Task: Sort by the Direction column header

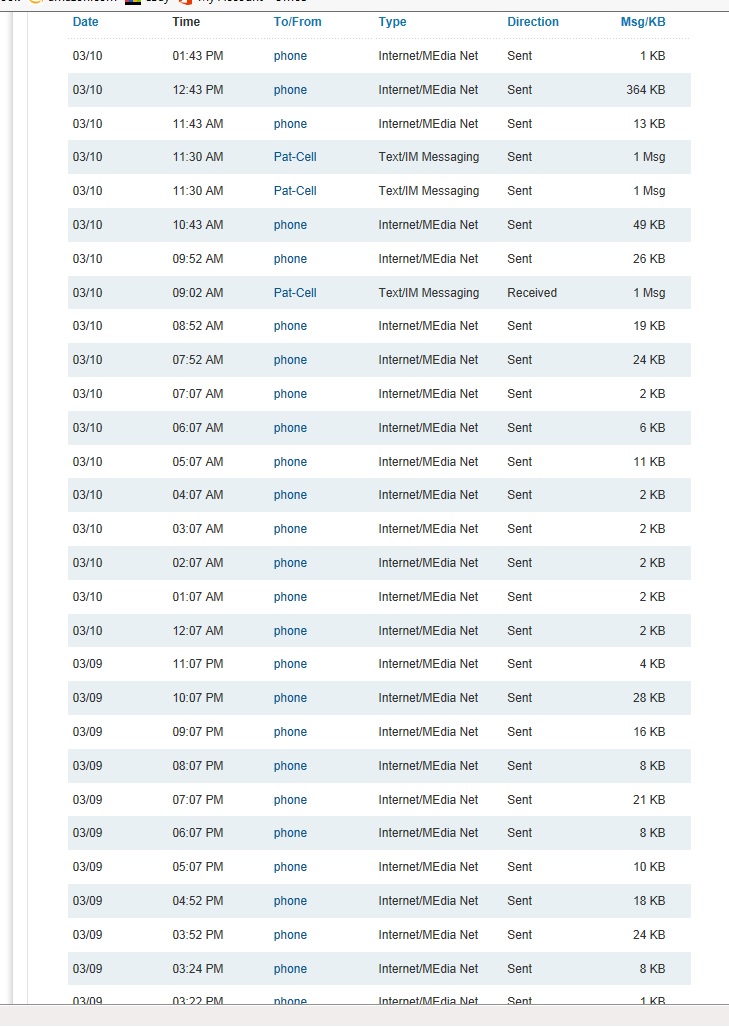Action: click(533, 22)
